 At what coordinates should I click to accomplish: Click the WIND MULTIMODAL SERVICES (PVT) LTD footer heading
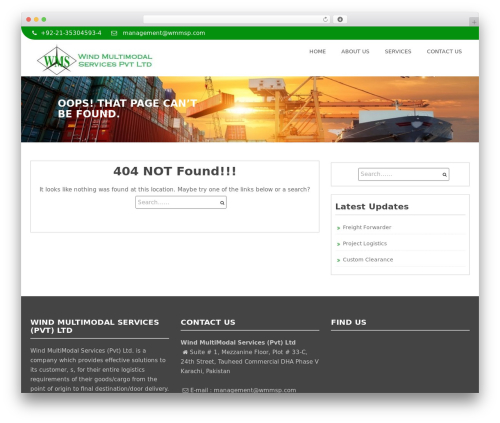pyautogui.click(x=95, y=327)
